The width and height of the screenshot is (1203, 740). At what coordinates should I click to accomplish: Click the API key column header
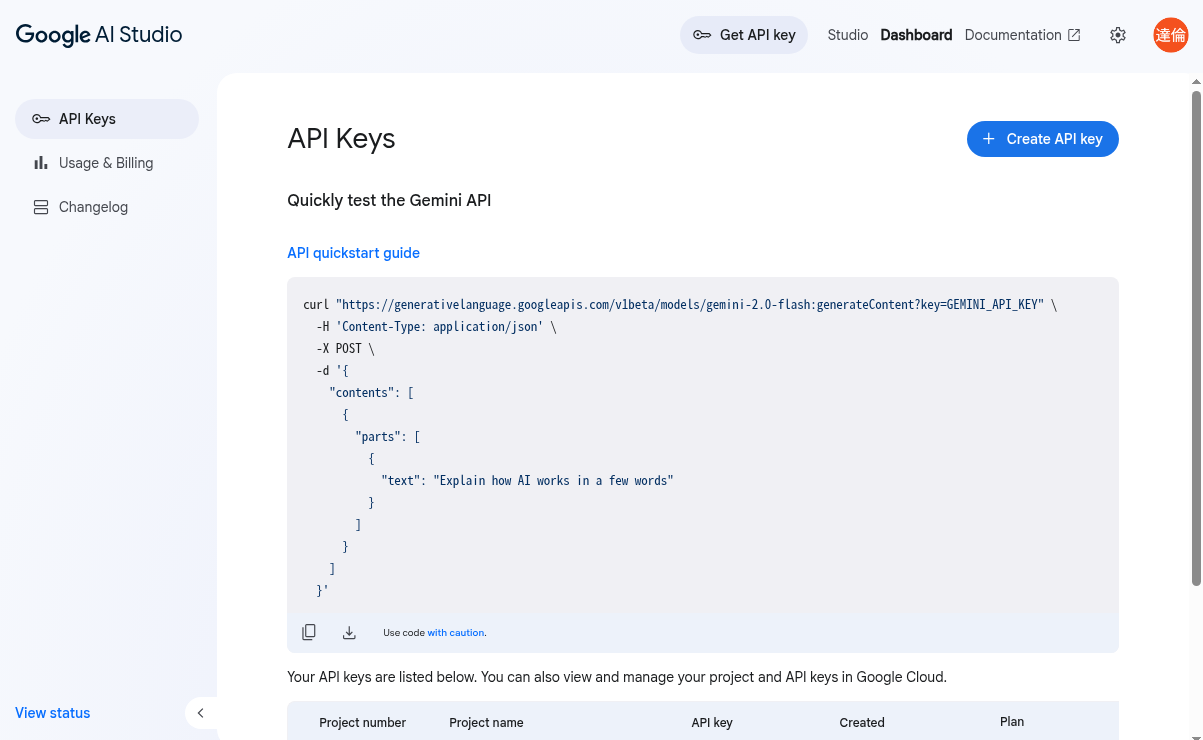[x=712, y=722]
